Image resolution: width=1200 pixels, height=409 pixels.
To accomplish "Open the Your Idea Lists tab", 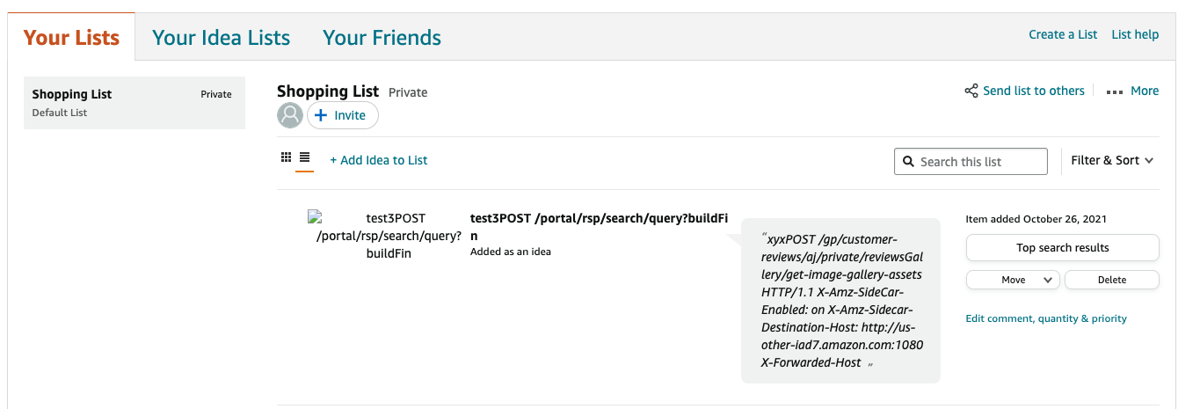I will [221, 37].
